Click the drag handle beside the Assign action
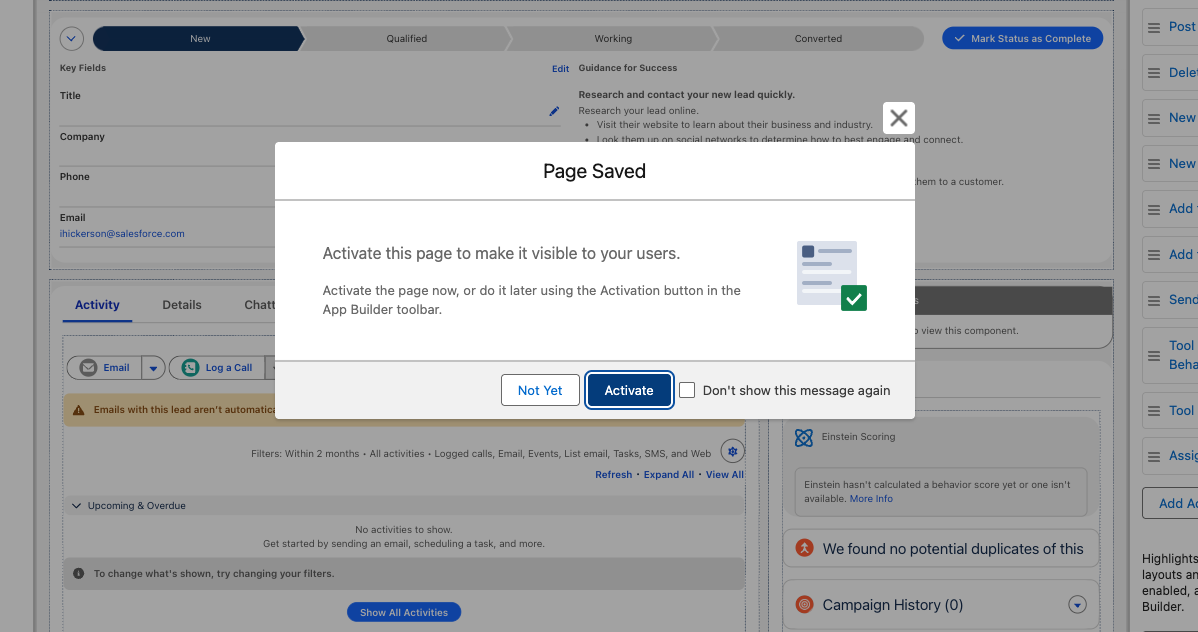Screen dimensions: 1198x632 tap(1154, 456)
